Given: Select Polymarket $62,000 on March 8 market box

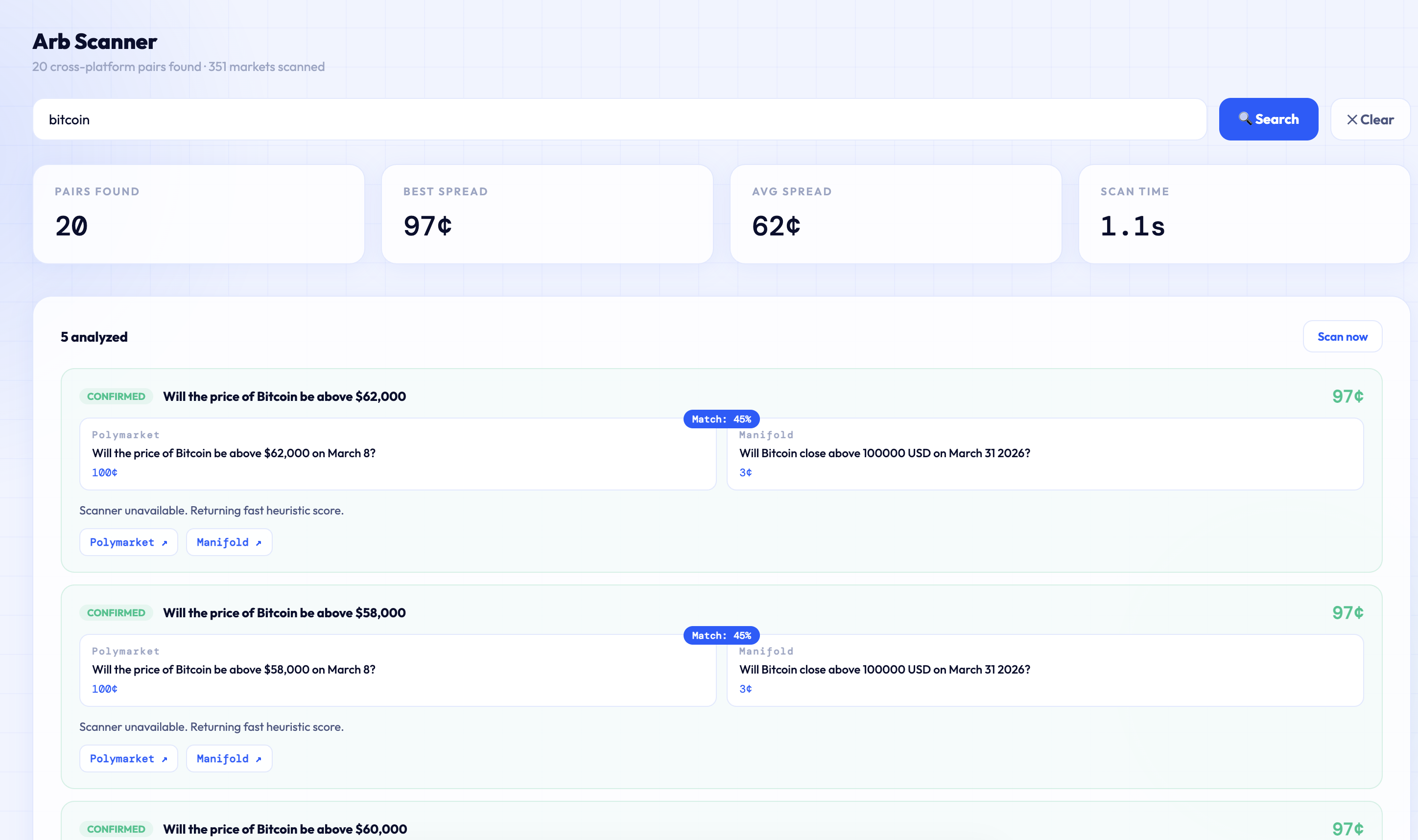Looking at the screenshot, I should point(398,454).
